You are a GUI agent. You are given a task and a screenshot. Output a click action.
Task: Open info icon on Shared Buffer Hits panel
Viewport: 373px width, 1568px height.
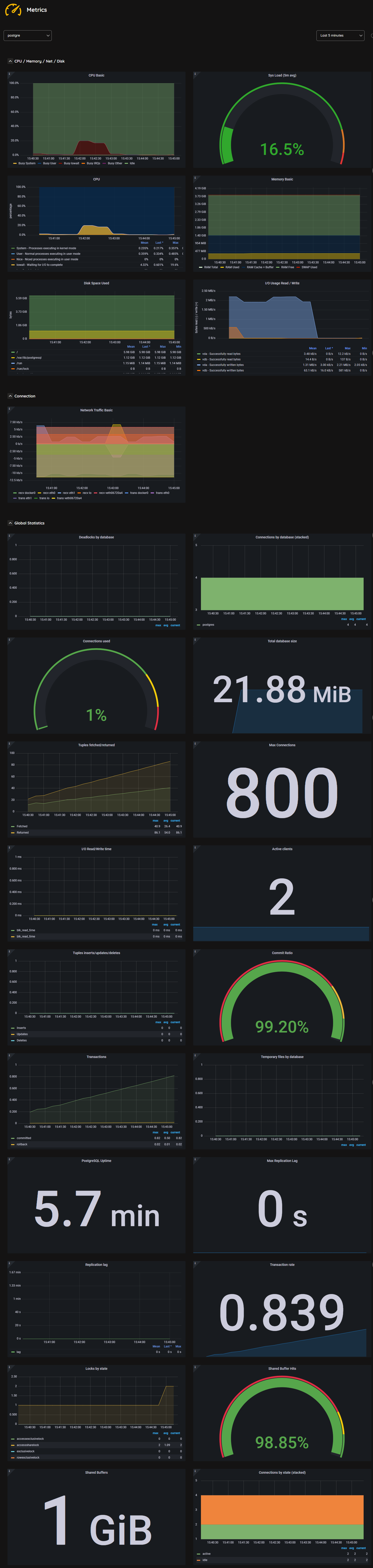coord(195,1368)
